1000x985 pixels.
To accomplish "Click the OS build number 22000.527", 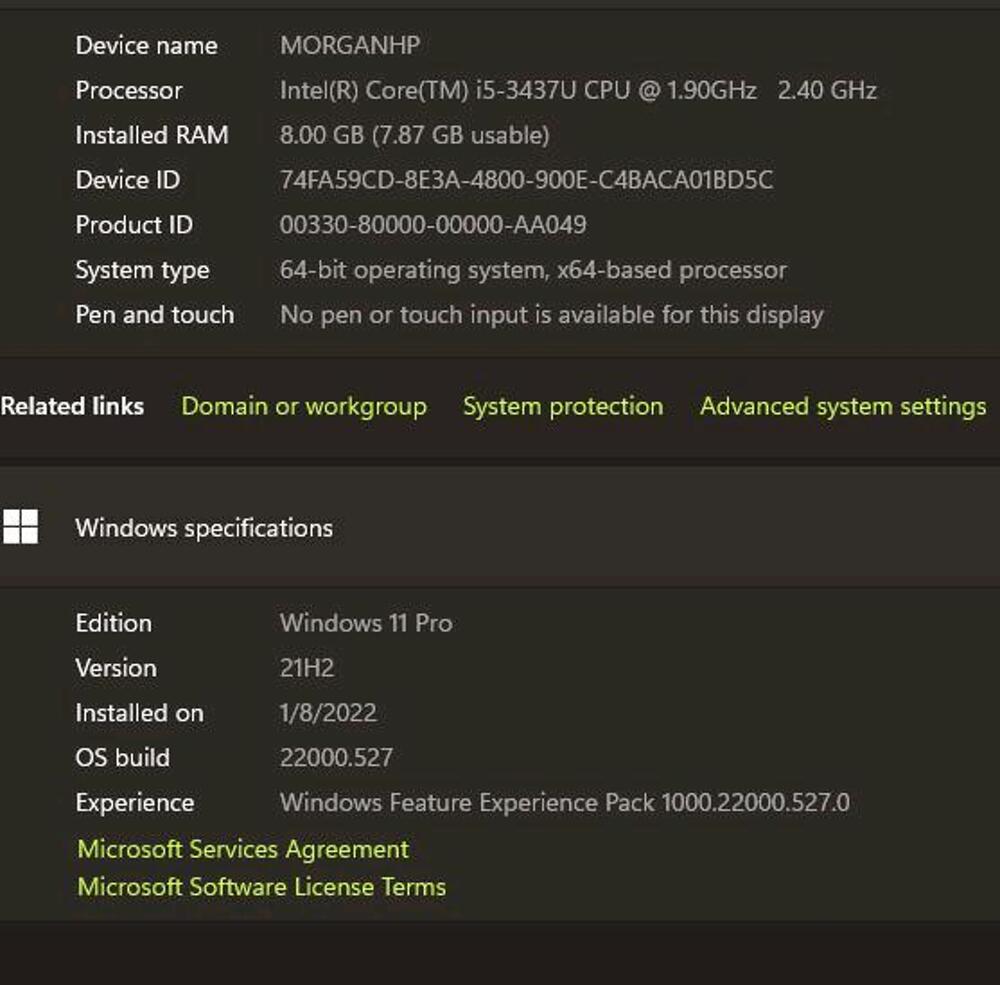I will (336, 758).
